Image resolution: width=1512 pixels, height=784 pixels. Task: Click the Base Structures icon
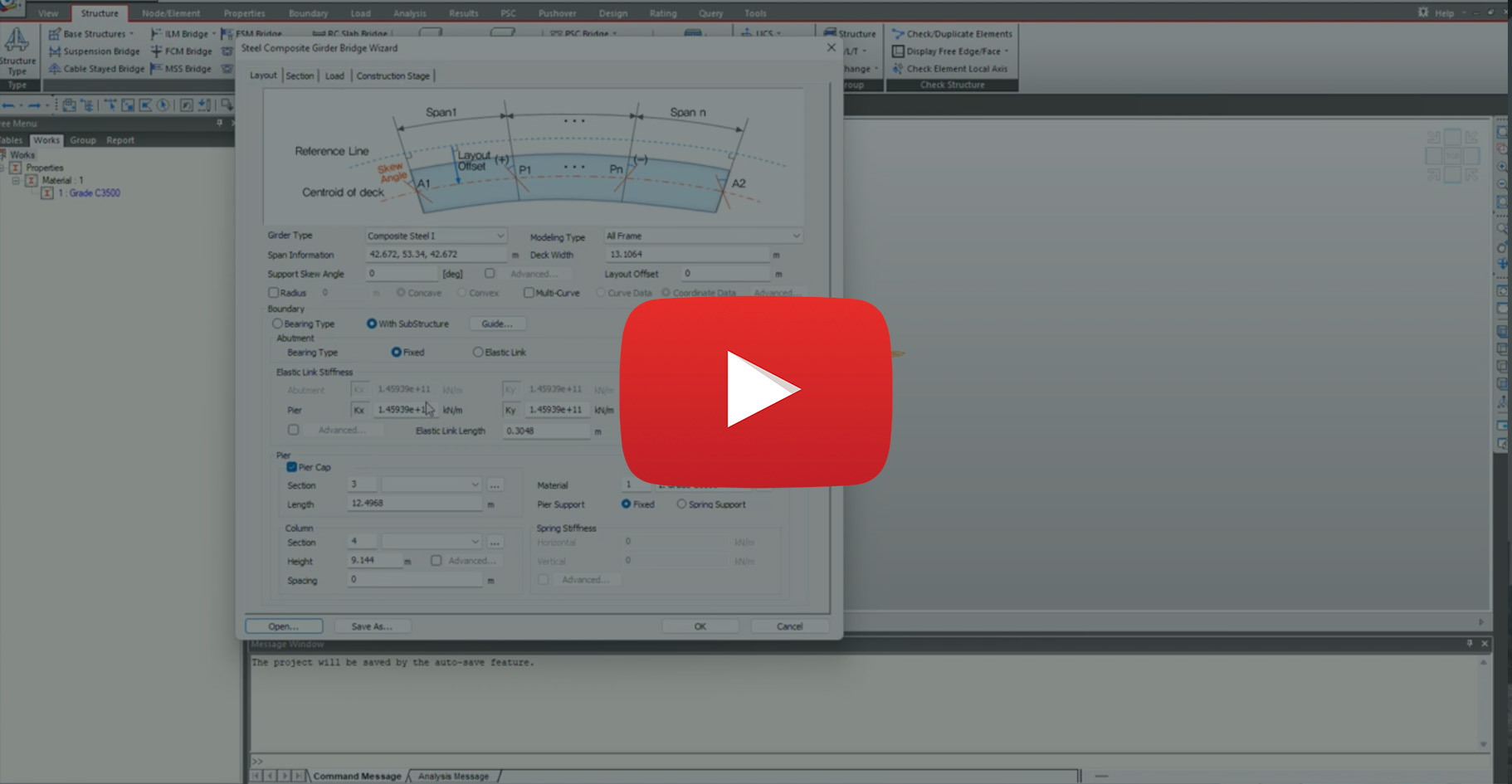pyautogui.click(x=54, y=34)
